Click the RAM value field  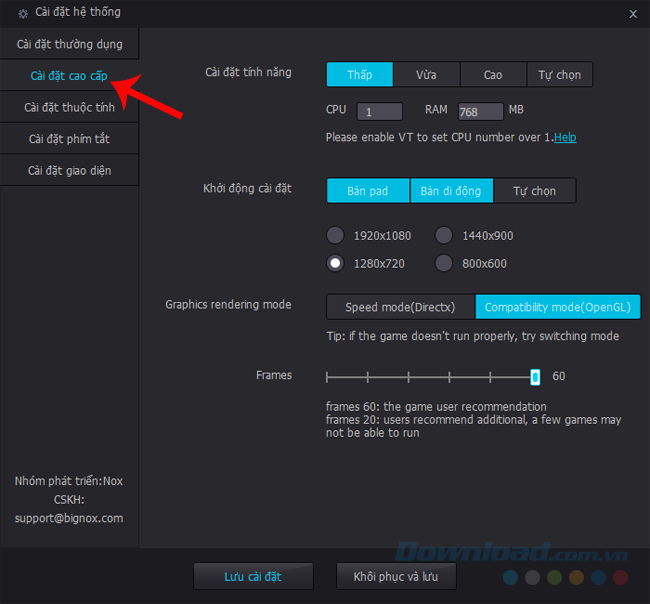pyautogui.click(x=480, y=112)
